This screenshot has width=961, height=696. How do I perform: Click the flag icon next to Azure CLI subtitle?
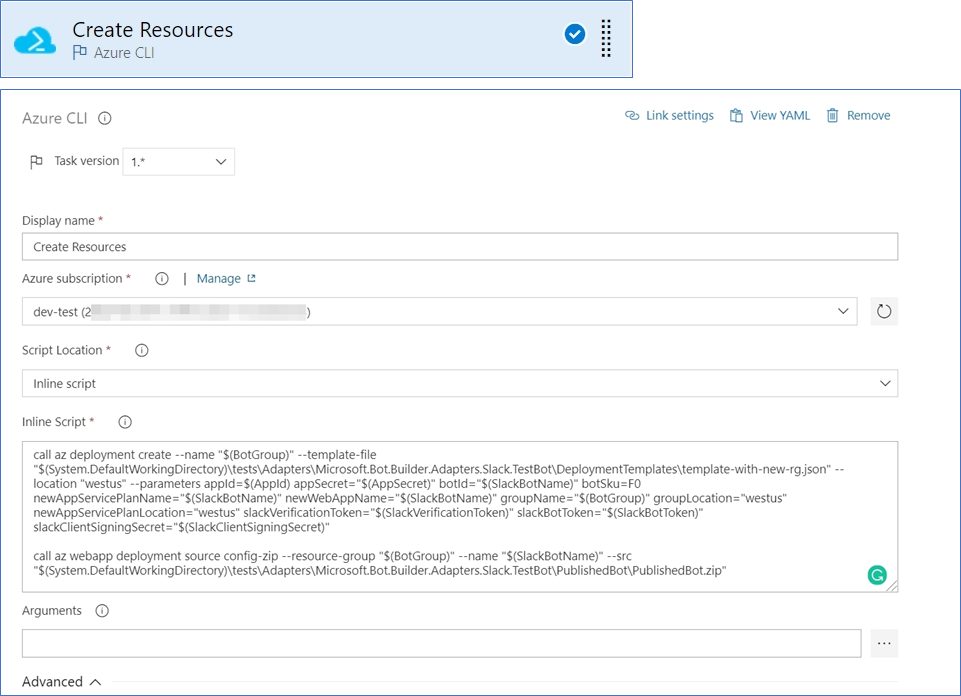pos(80,53)
